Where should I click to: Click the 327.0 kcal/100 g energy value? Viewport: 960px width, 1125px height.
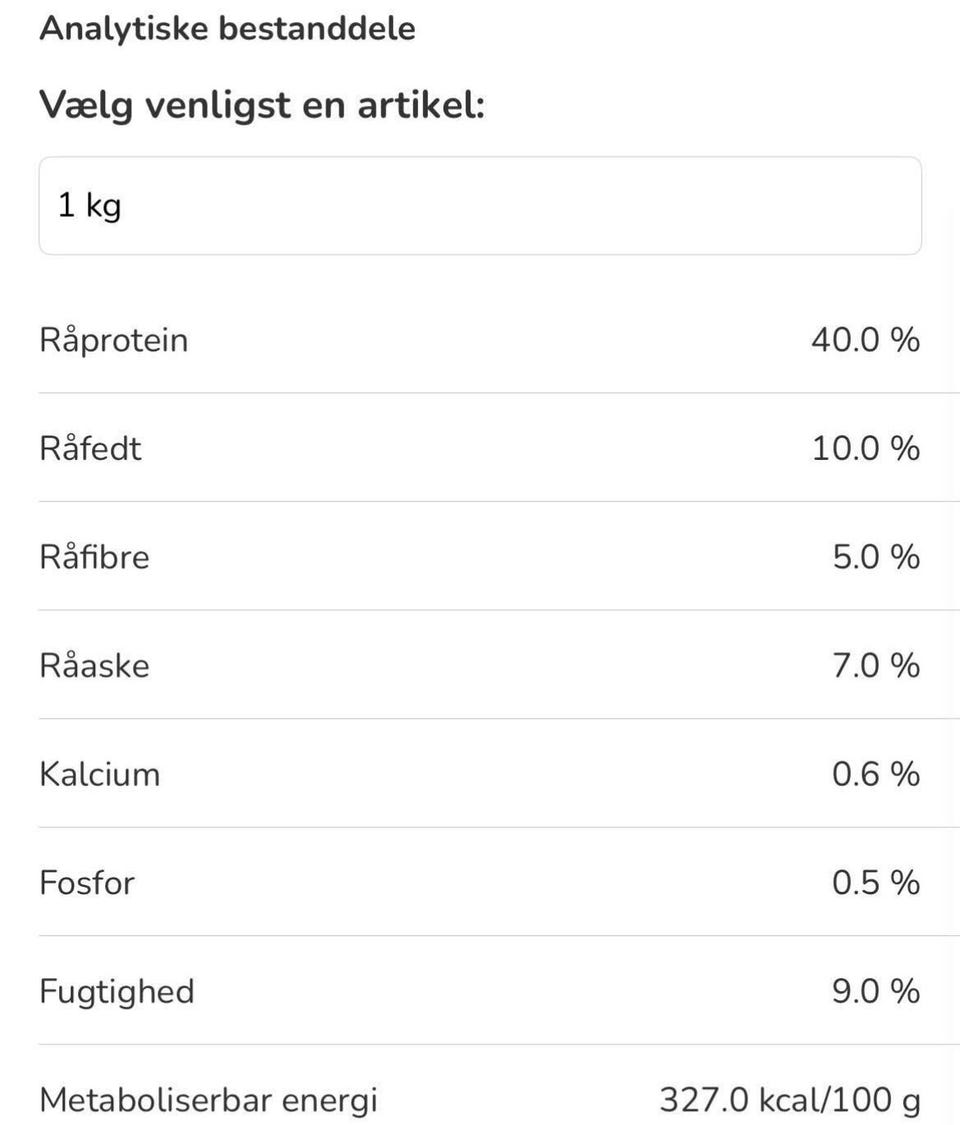[x=790, y=1101]
